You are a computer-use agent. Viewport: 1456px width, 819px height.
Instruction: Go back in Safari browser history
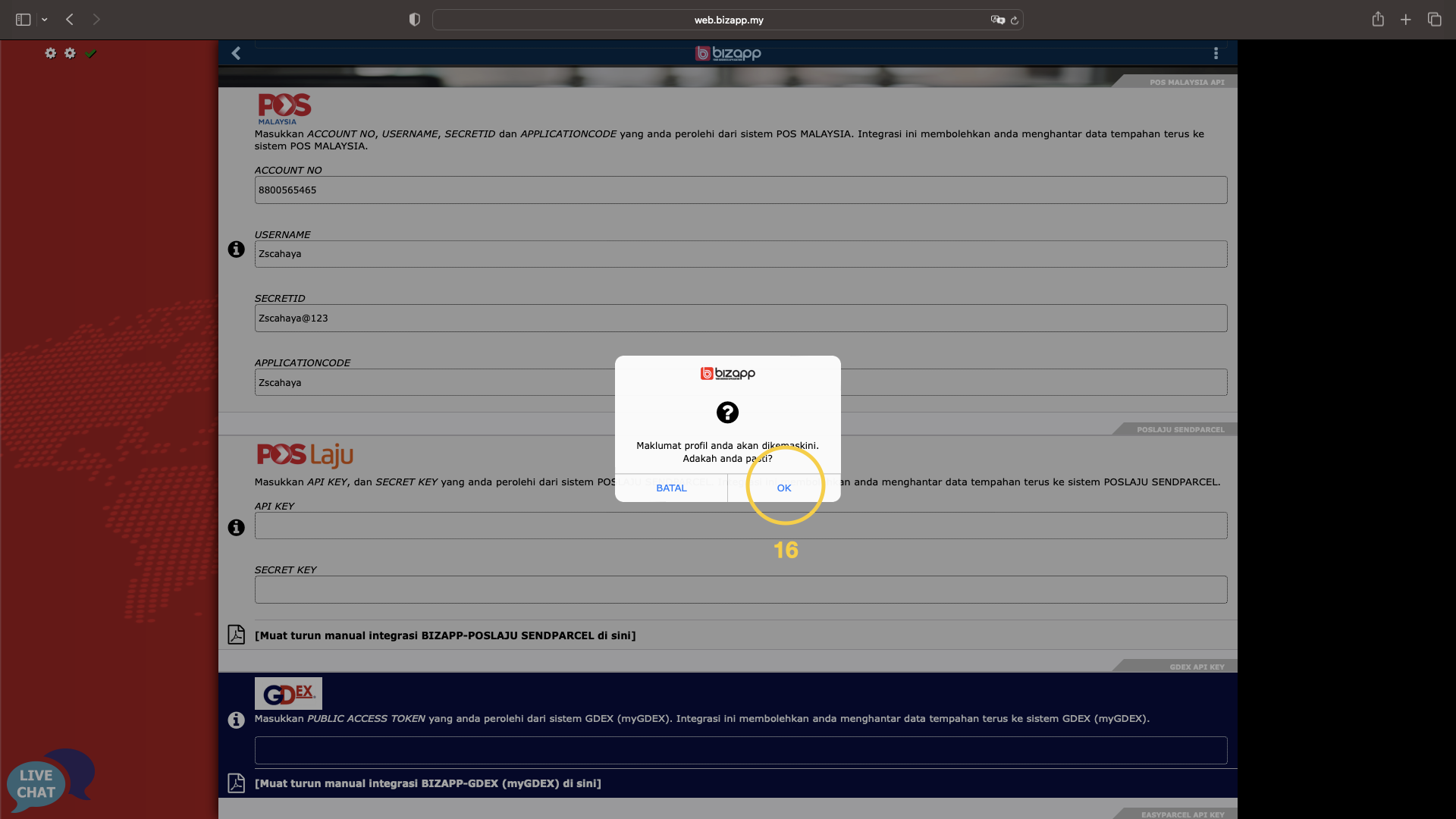(70, 20)
